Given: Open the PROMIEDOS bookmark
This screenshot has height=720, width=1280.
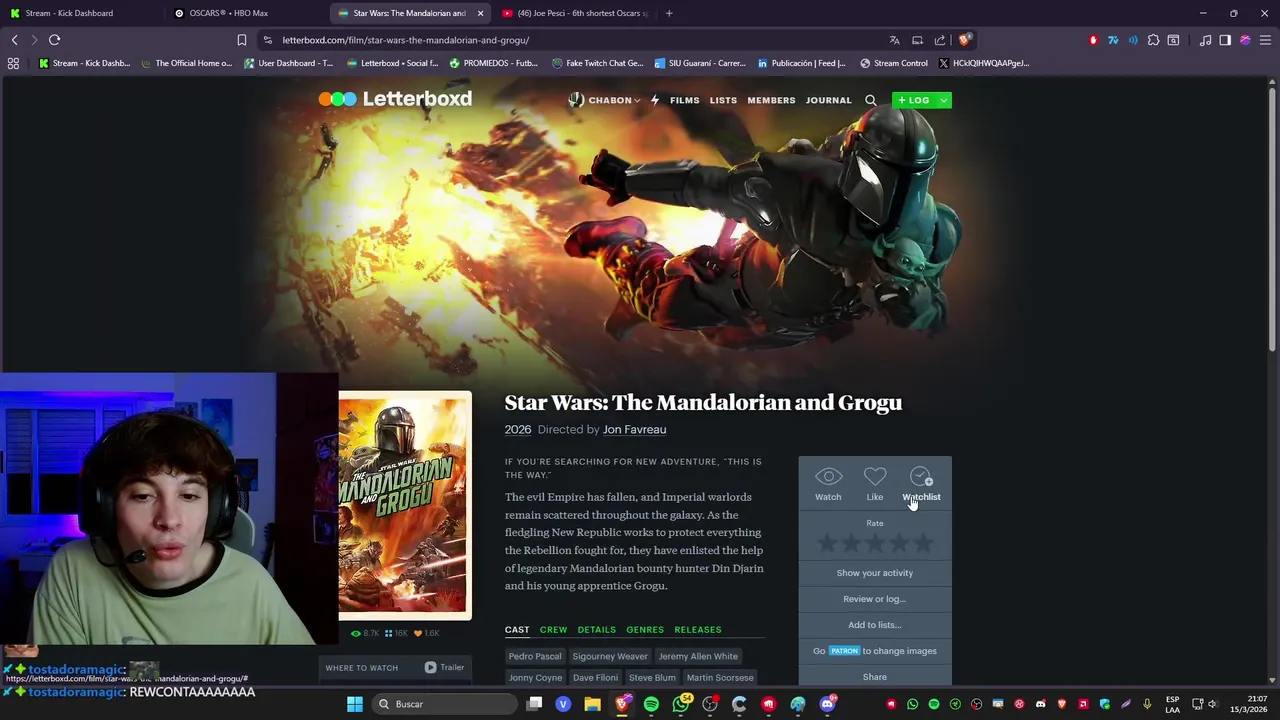Looking at the screenshot, I should click(494, 63).
